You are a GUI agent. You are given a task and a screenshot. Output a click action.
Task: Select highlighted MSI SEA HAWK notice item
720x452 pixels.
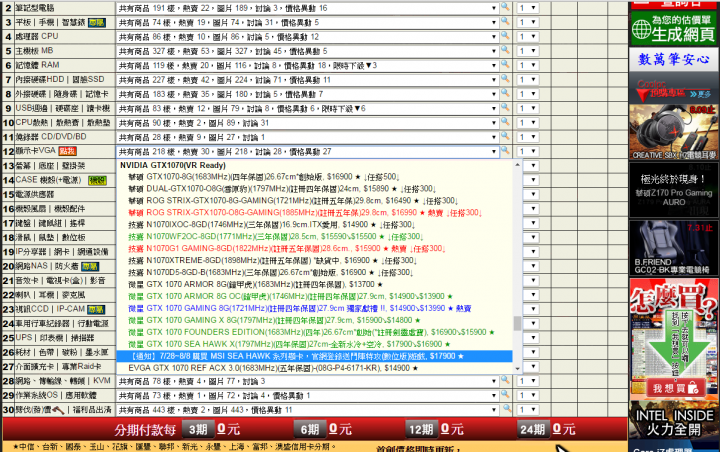(314, 356)
